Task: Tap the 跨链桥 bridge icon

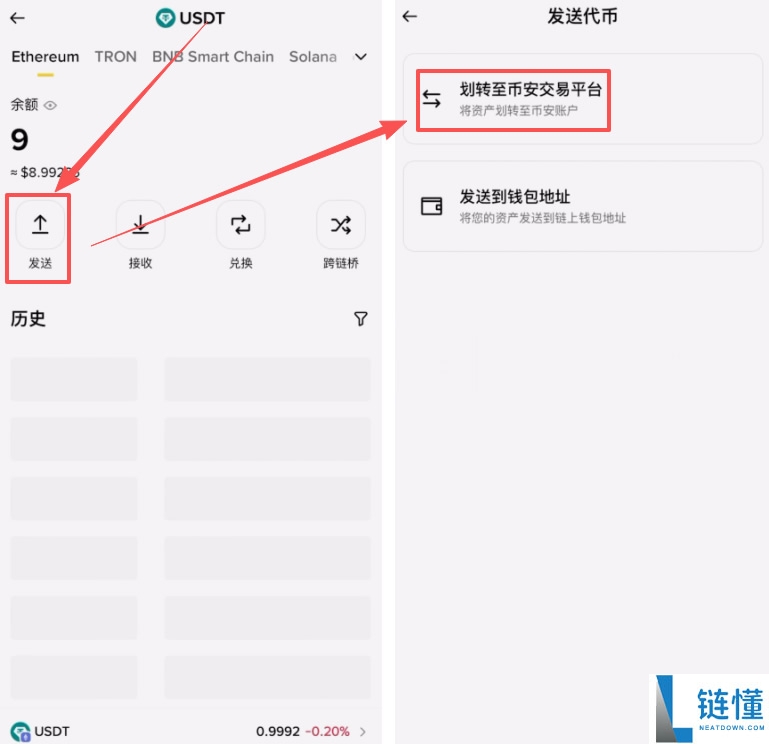Action: tap(341, 225)
